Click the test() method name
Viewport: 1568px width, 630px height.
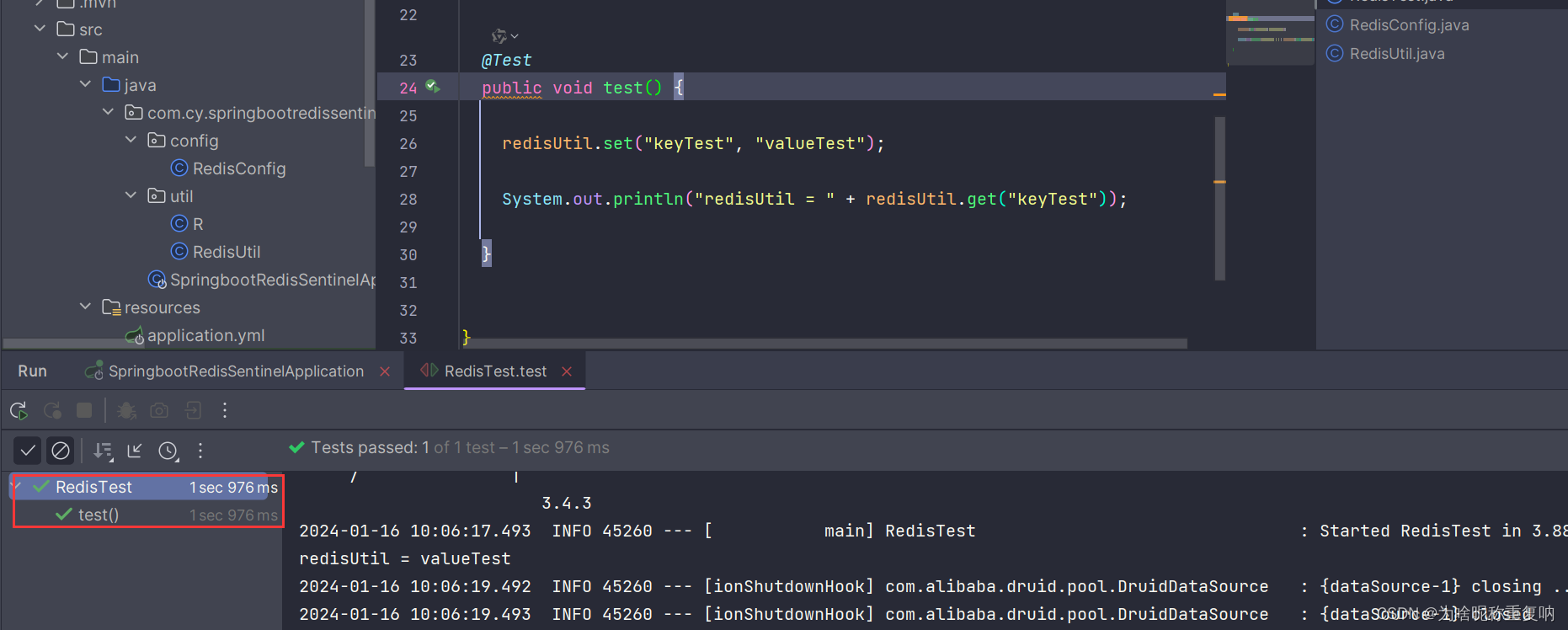623,88
